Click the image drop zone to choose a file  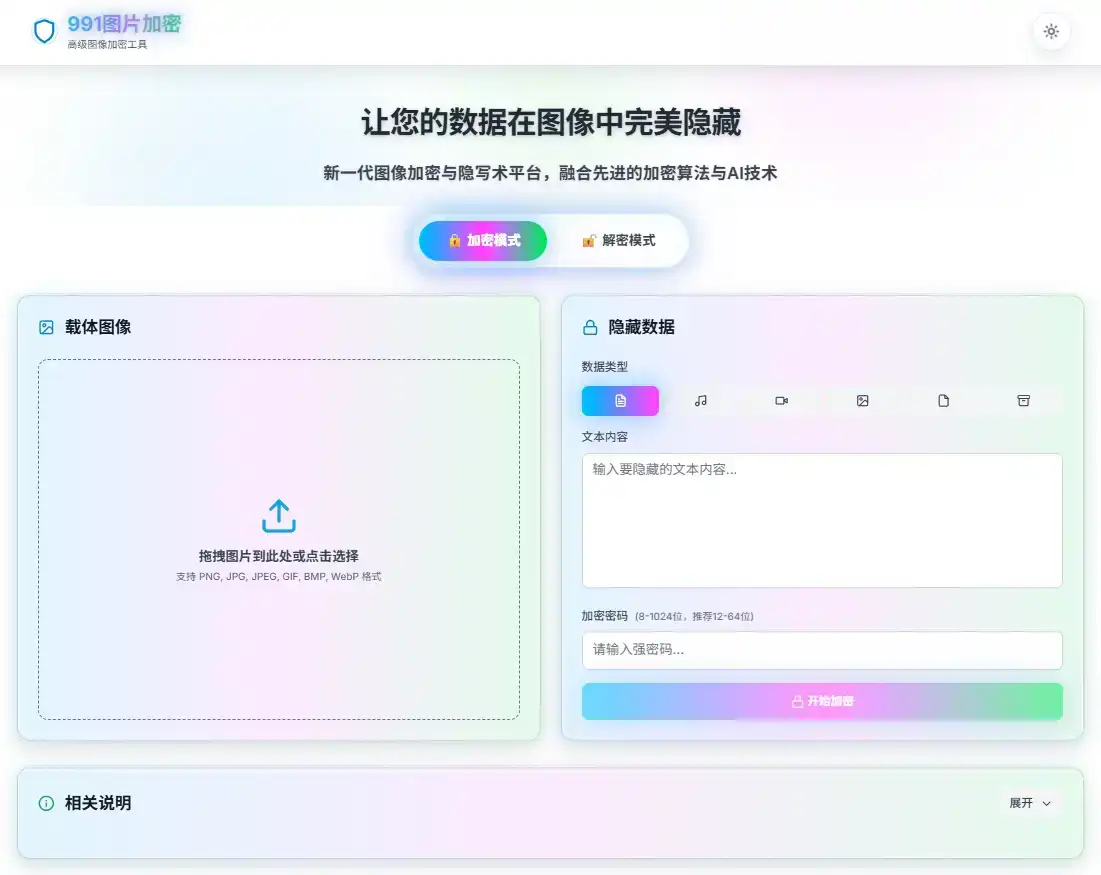click(278, 538)
